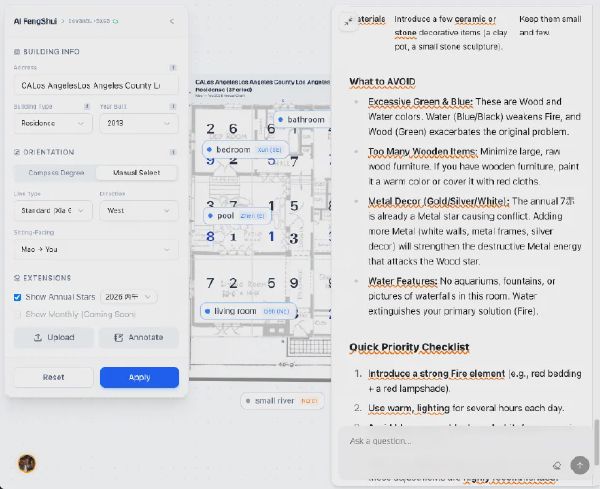Open the annual stars year 2026 dropdown

coord(129,297)
